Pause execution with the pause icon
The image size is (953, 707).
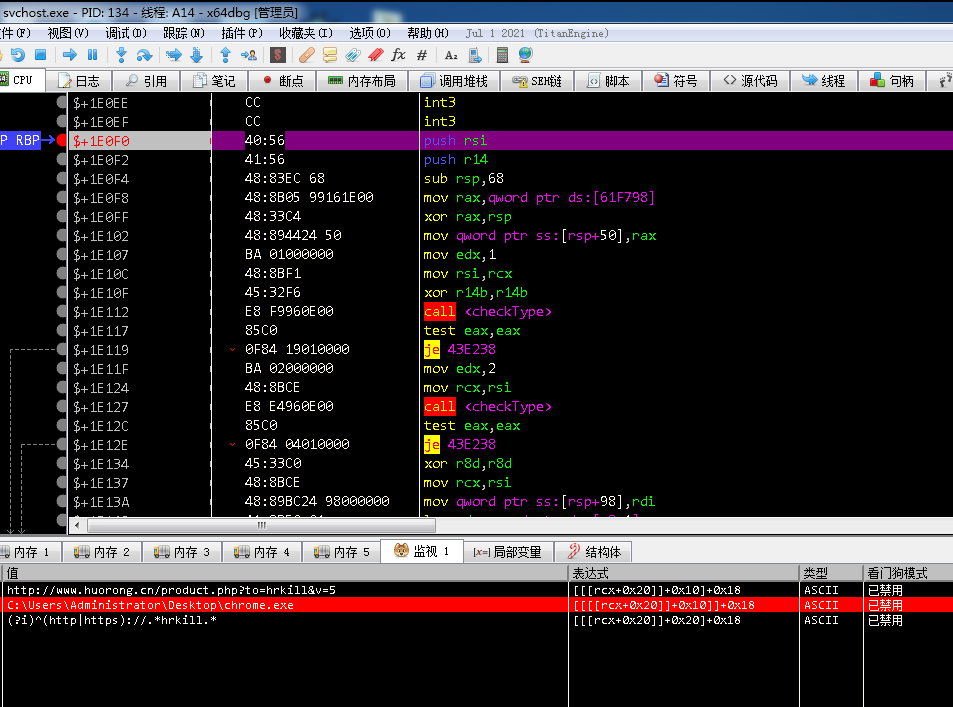tap(93, 55)
